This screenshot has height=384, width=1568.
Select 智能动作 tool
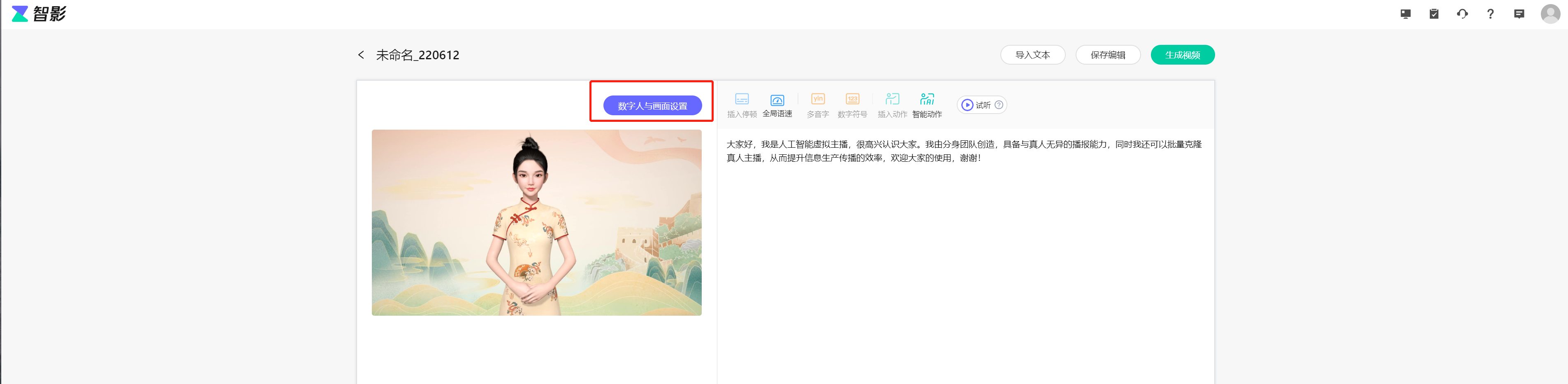[x=926, y=105]
